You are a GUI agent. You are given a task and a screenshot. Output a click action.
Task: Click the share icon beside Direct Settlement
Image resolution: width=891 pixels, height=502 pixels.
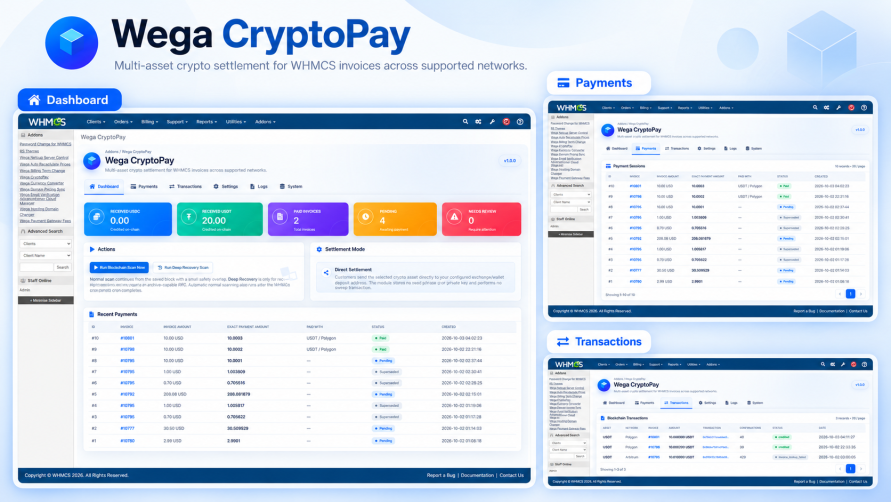[326, 273]
